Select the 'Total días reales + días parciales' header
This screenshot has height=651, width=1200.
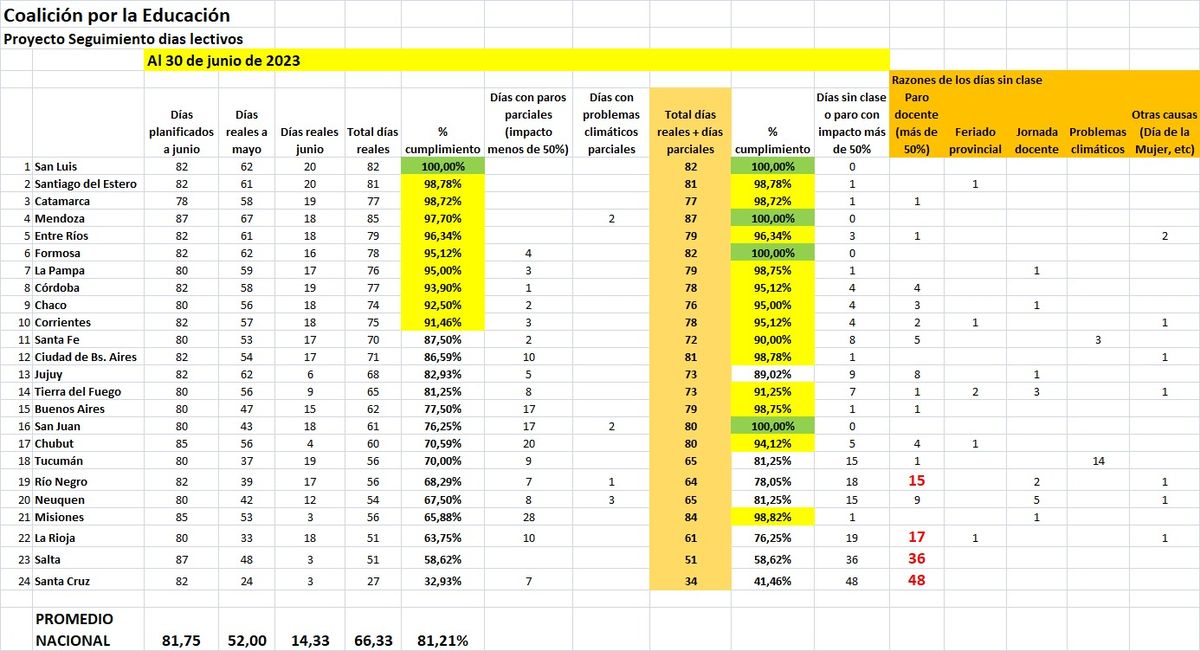(x=690, y=132)
